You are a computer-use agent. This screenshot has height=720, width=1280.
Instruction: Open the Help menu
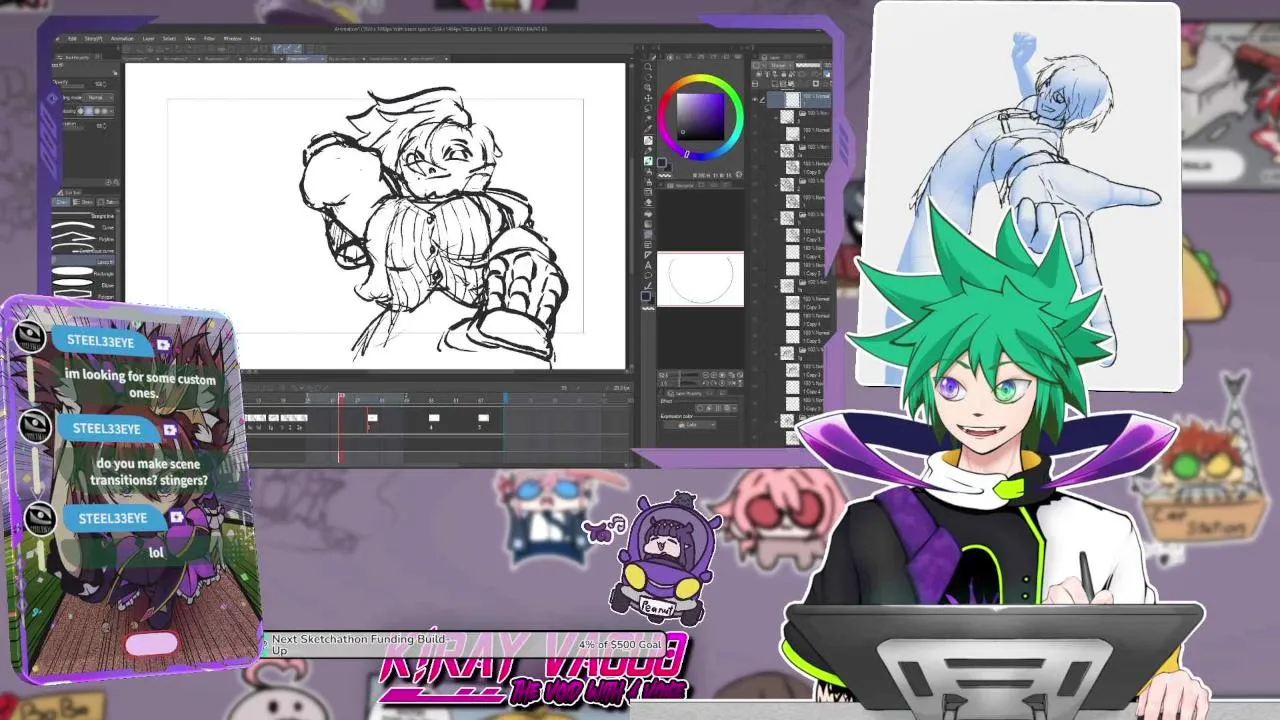click(255, 38)
